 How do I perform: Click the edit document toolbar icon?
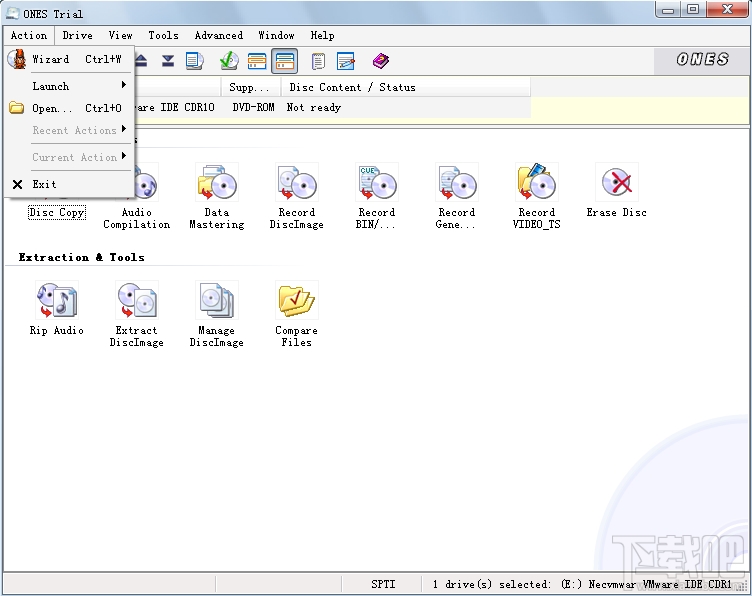click(x=345, y=61)
